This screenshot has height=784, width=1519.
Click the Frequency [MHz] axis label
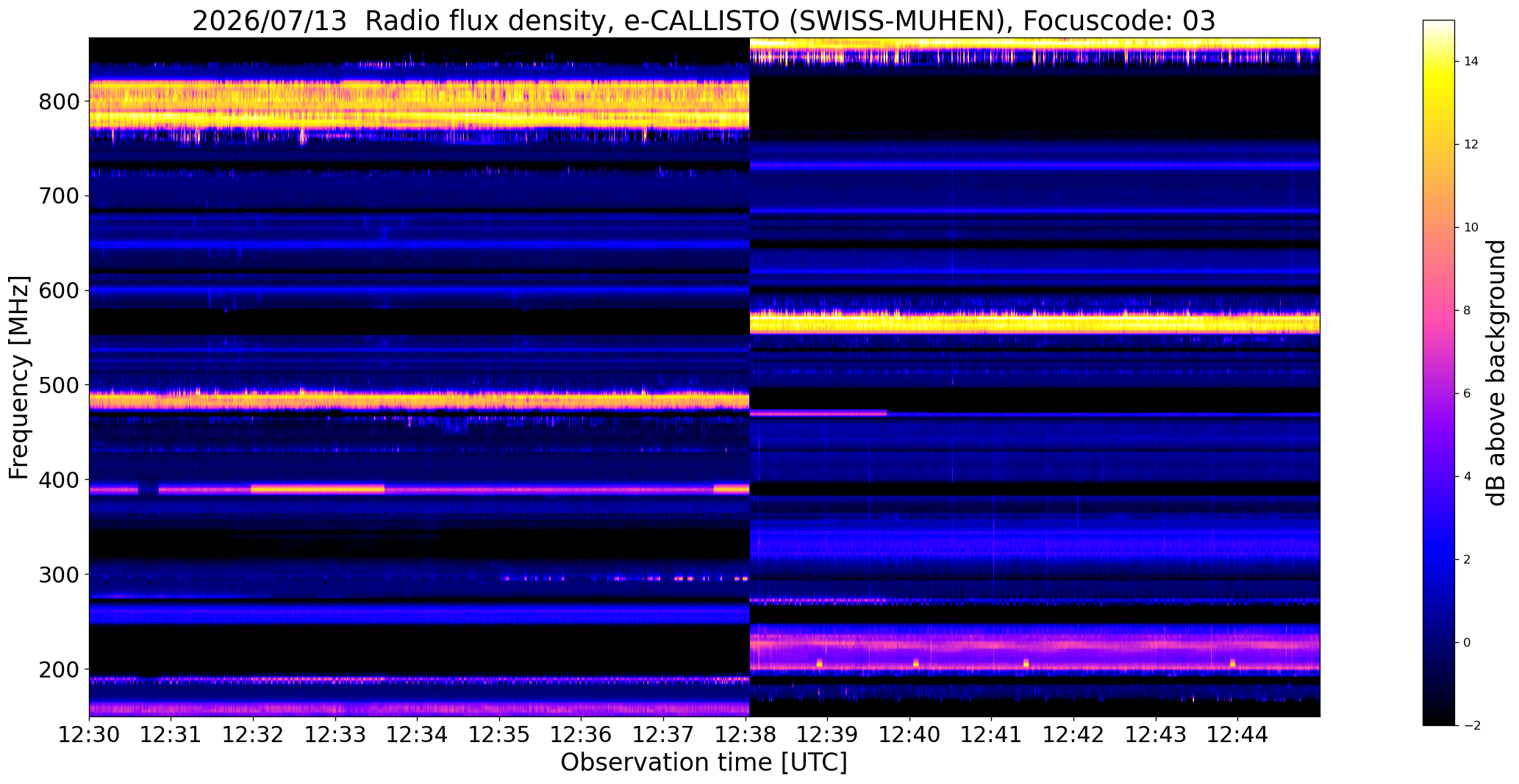pyautogui.click(x=19, y=378)
